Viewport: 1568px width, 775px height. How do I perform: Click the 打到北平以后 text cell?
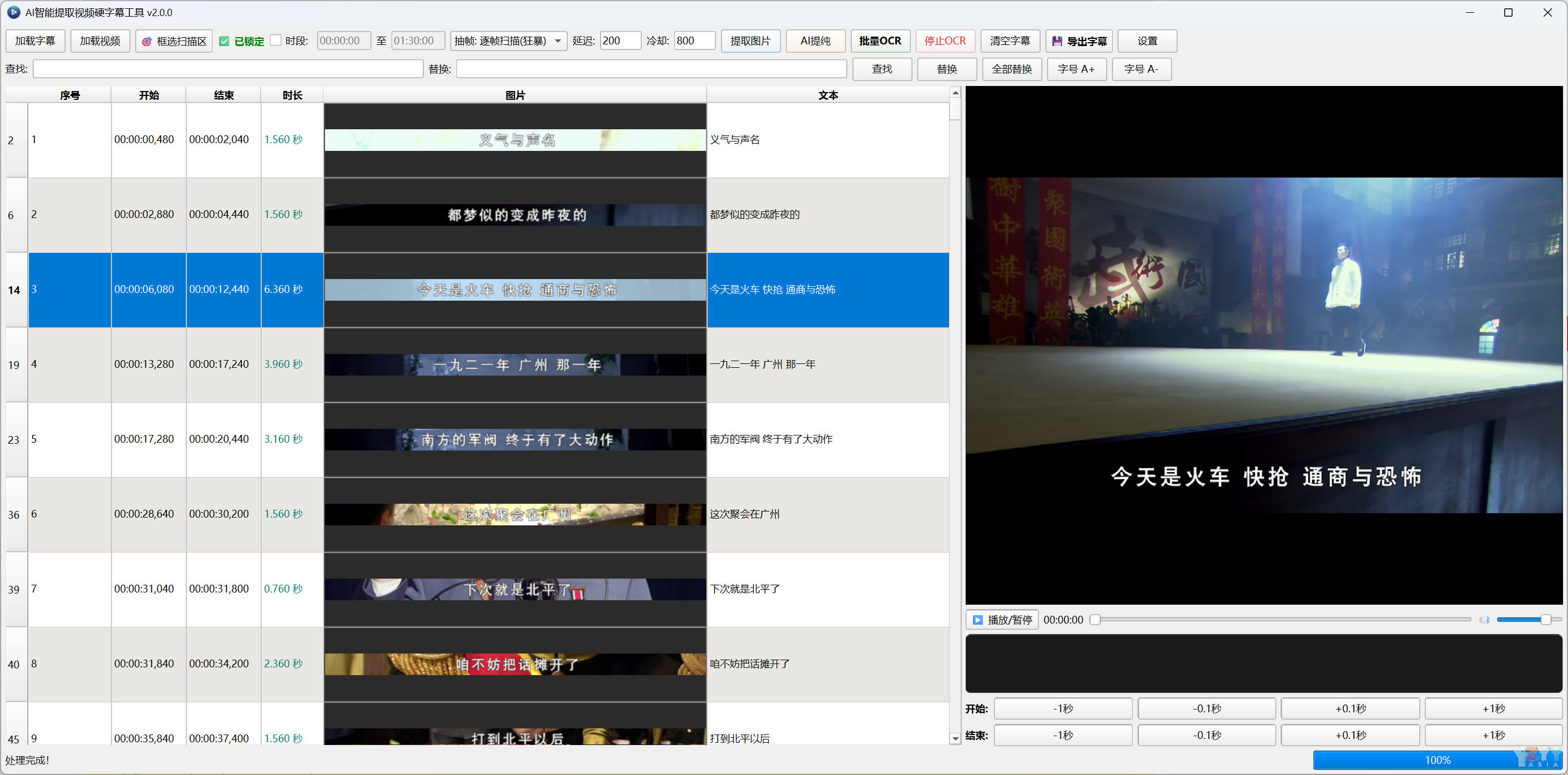[x=828, y=724]
